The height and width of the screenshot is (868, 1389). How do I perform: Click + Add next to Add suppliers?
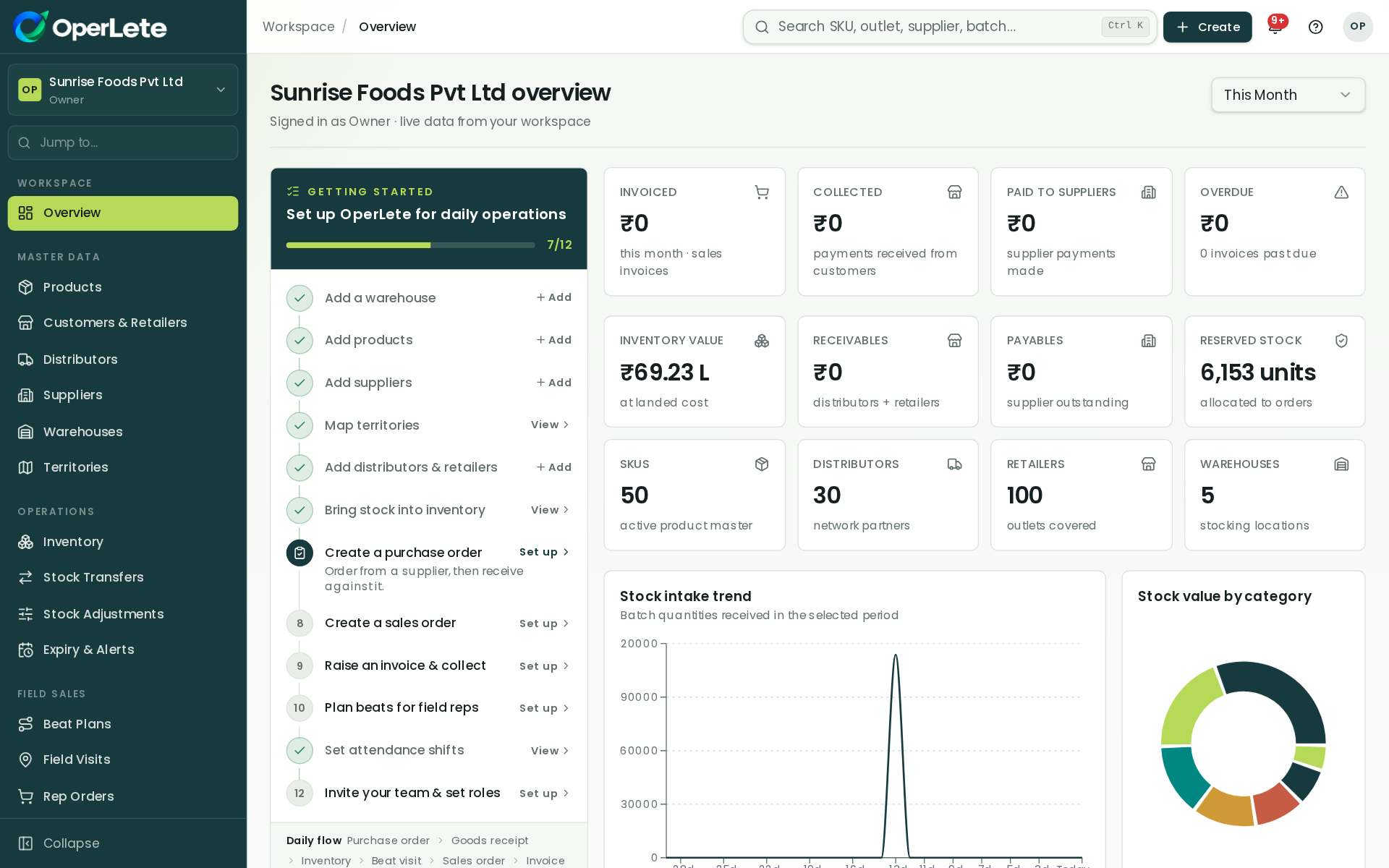(553, 383)
